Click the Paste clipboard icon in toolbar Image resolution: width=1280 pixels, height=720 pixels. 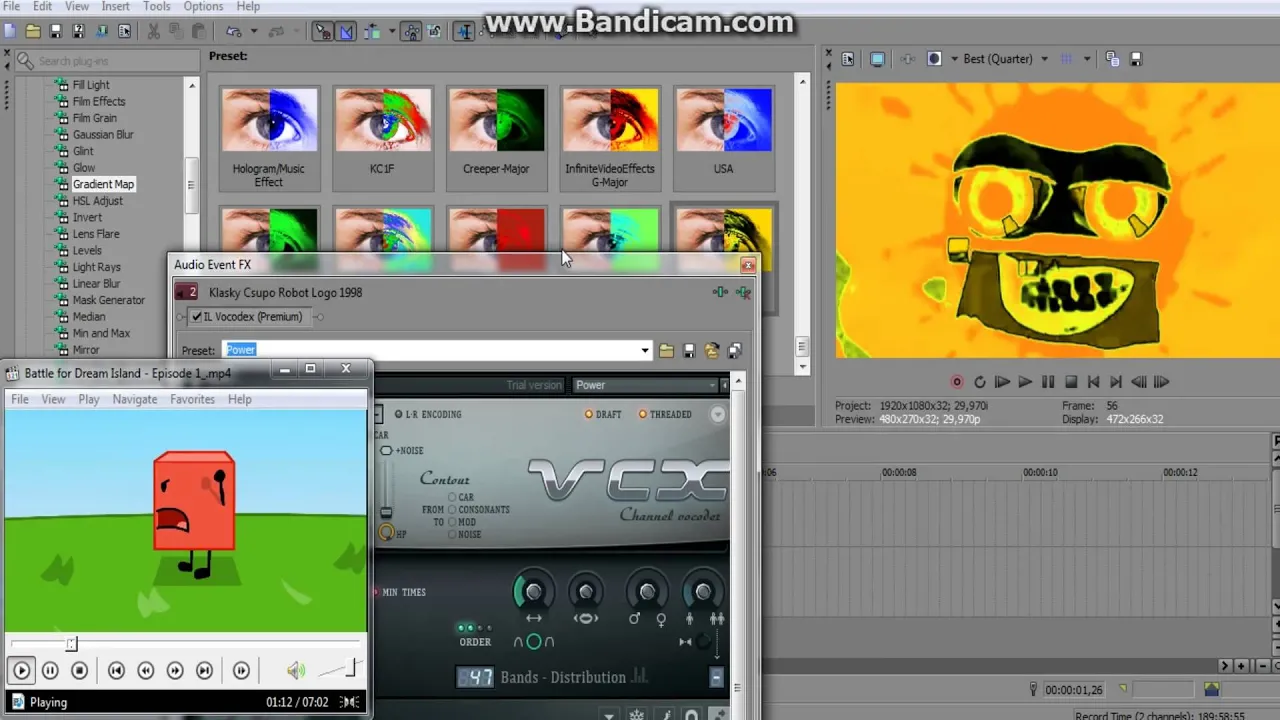(198, 31)
